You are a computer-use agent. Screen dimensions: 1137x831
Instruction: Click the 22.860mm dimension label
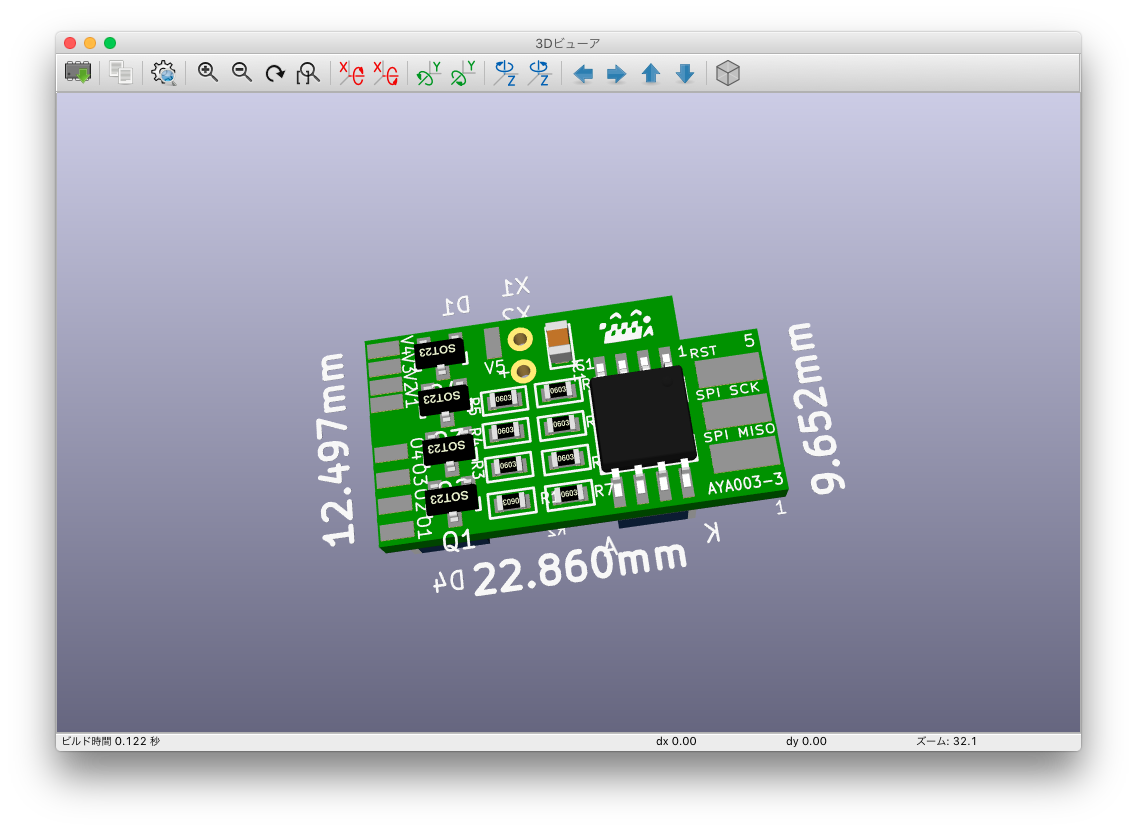coord(580,569)
